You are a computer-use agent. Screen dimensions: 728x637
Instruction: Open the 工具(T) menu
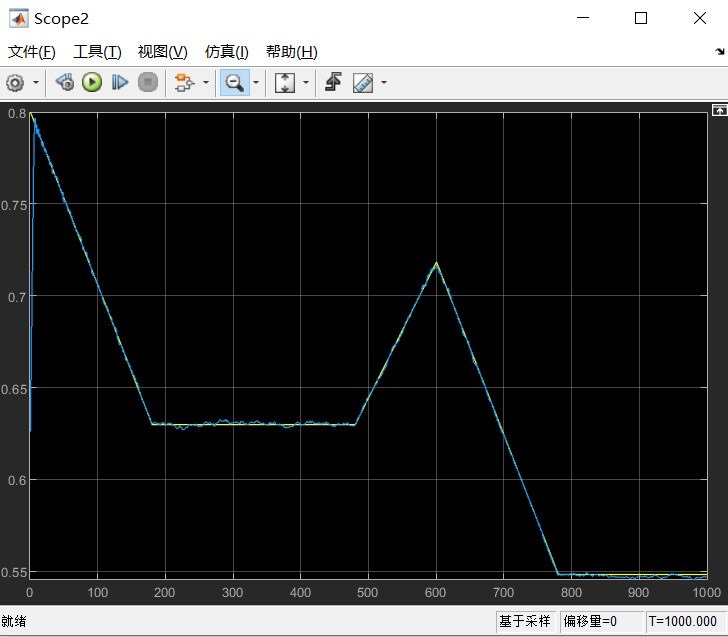[98, 52]
